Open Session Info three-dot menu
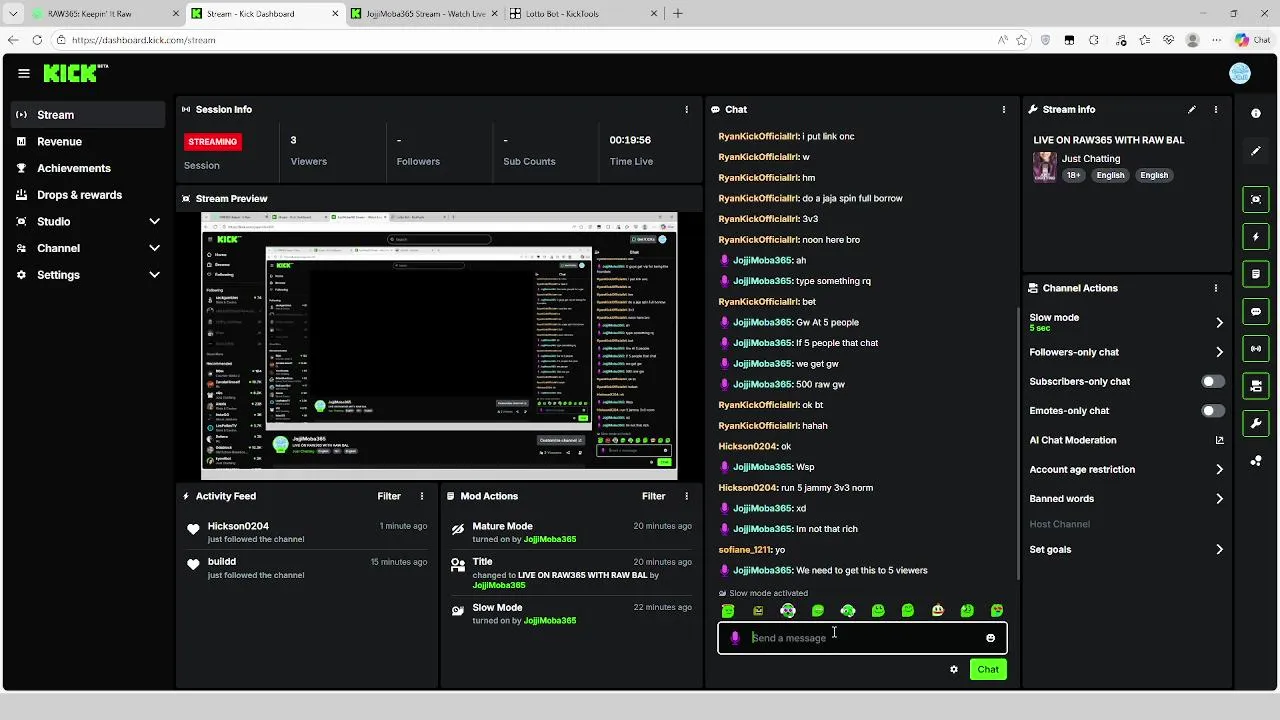The image size is (1280, 720). click(x=686, y=110)
